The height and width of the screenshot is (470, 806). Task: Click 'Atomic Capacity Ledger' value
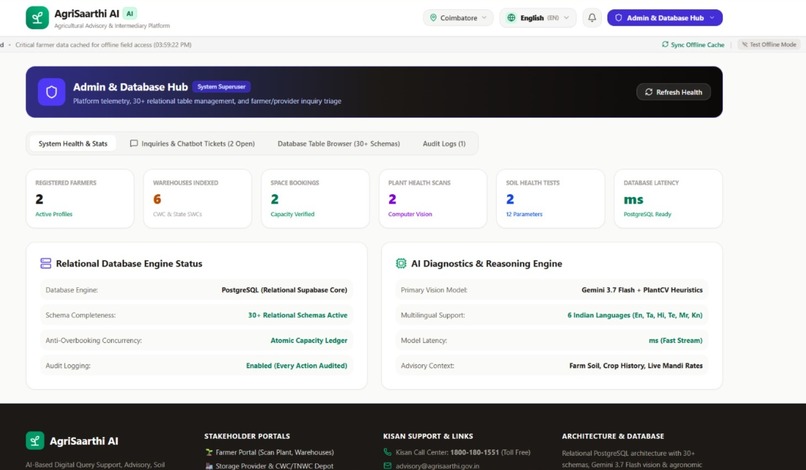coord(309,340)
